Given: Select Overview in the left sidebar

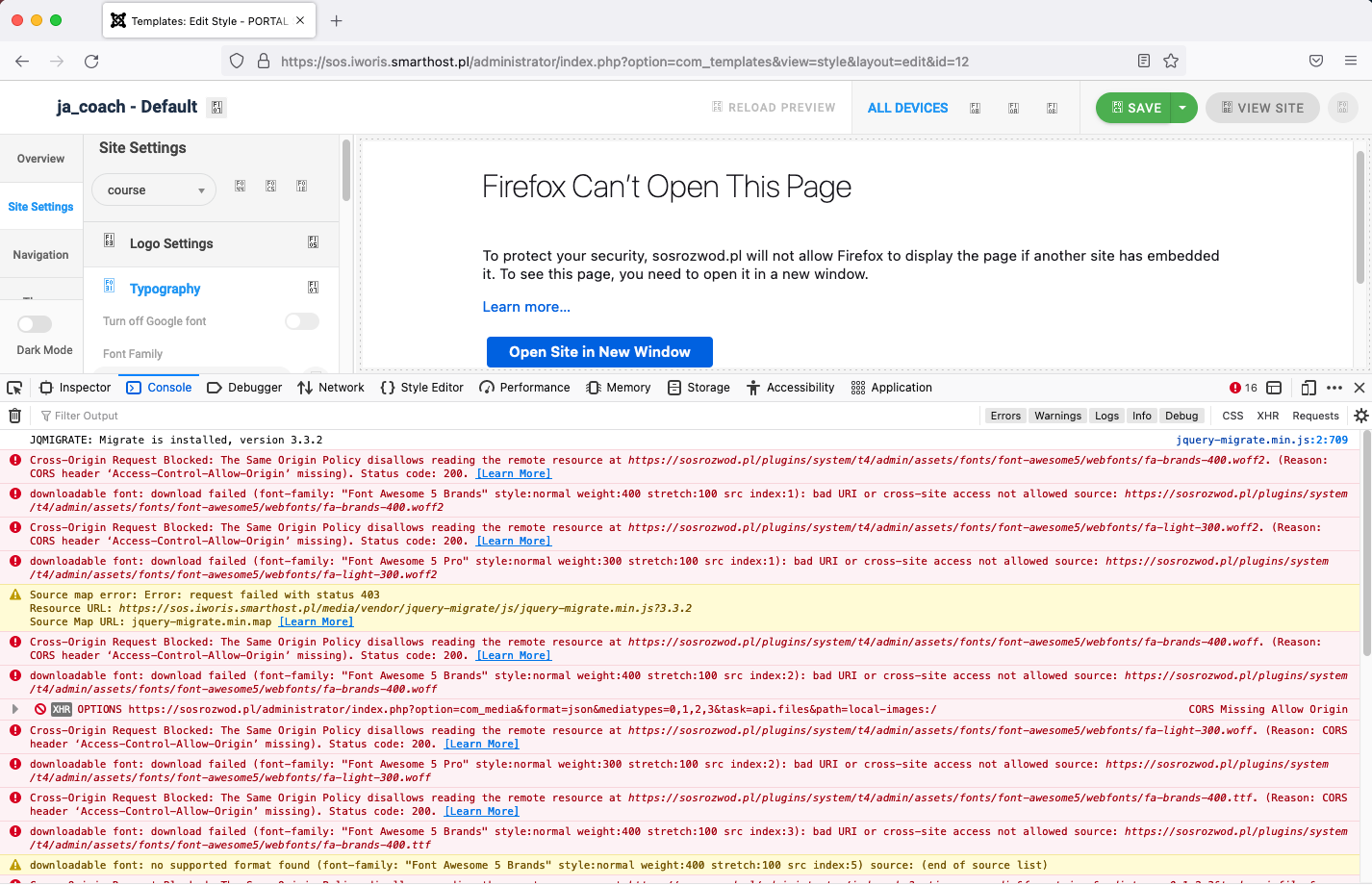Looking at the screenshot, I should coord(41,159).
